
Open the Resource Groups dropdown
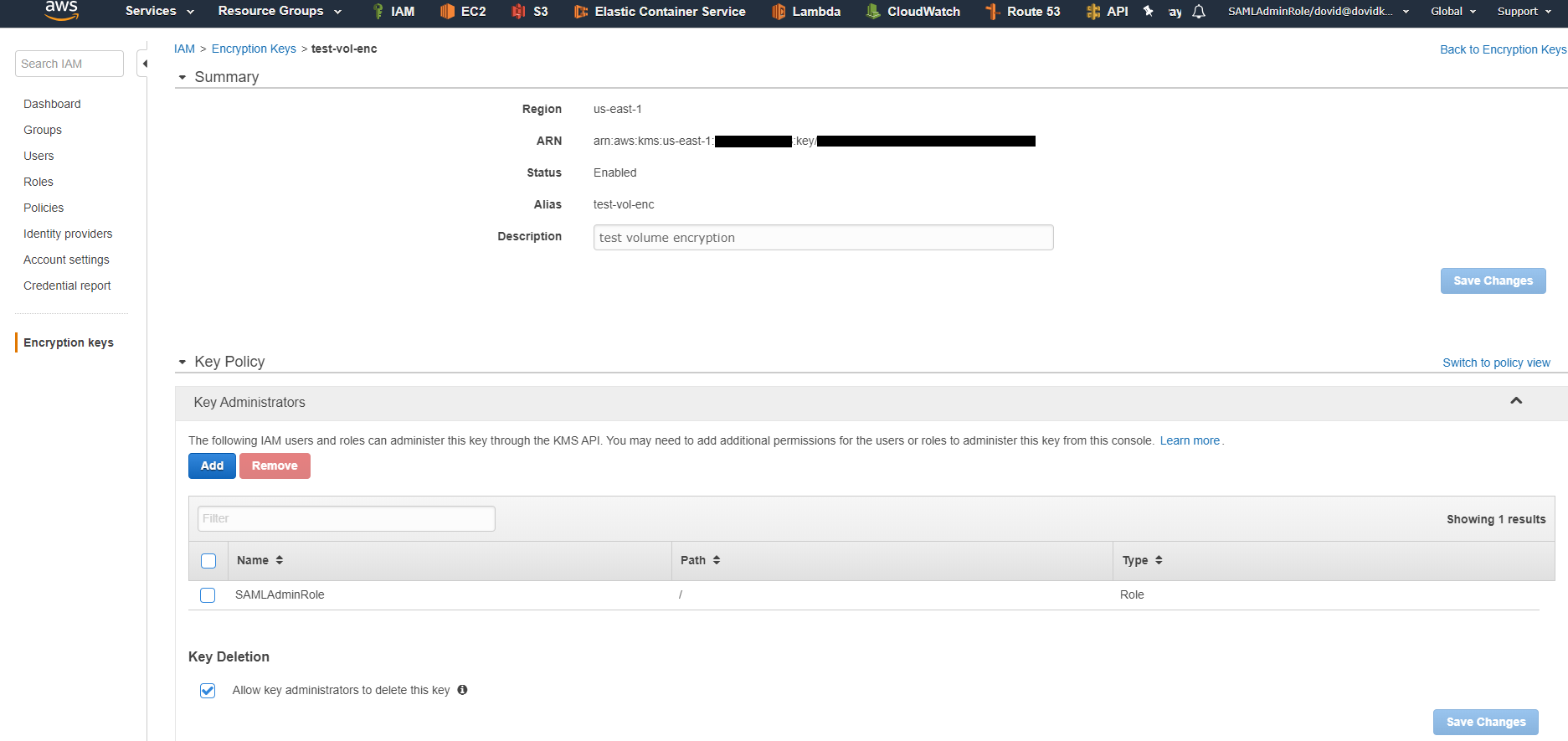(280, 11)
